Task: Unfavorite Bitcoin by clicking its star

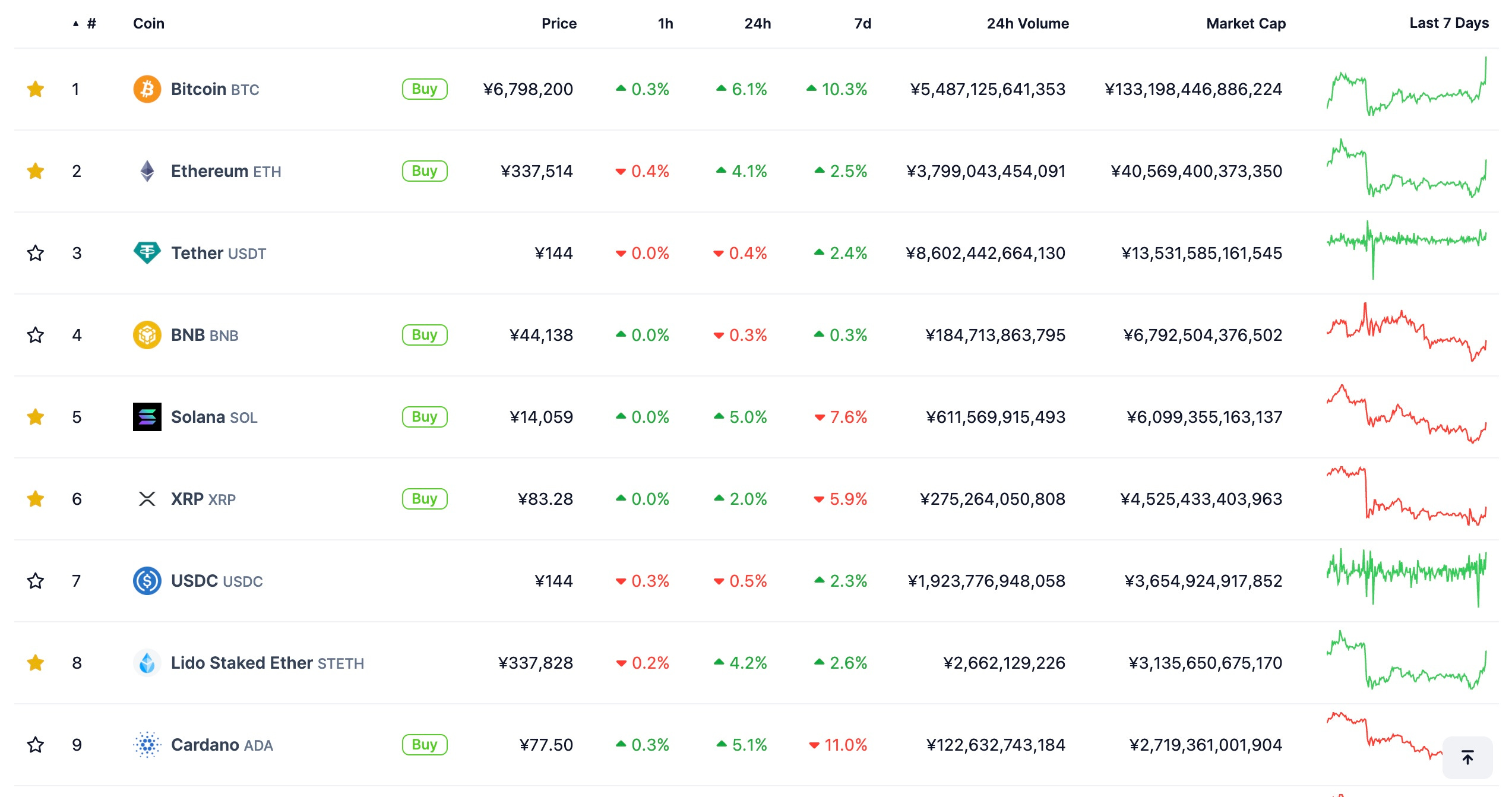Action: (x=36, y=89)
